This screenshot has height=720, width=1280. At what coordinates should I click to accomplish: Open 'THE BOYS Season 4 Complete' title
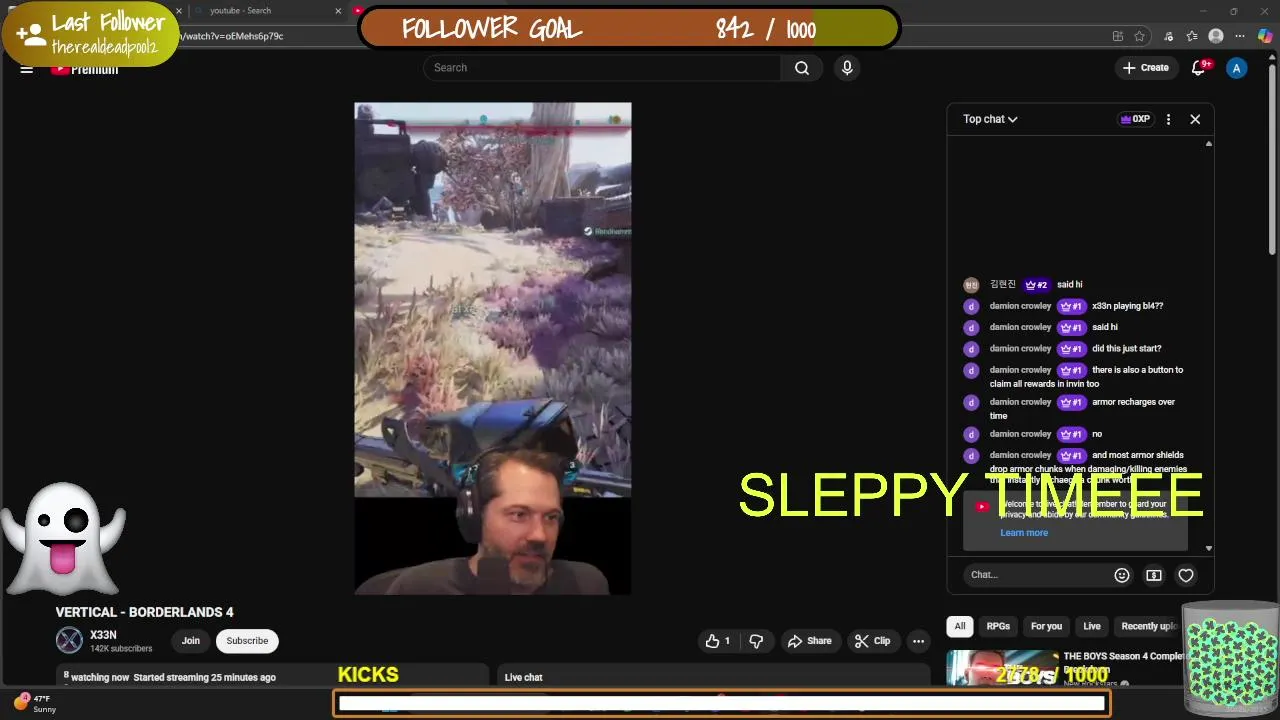[x=1123, y=657]
